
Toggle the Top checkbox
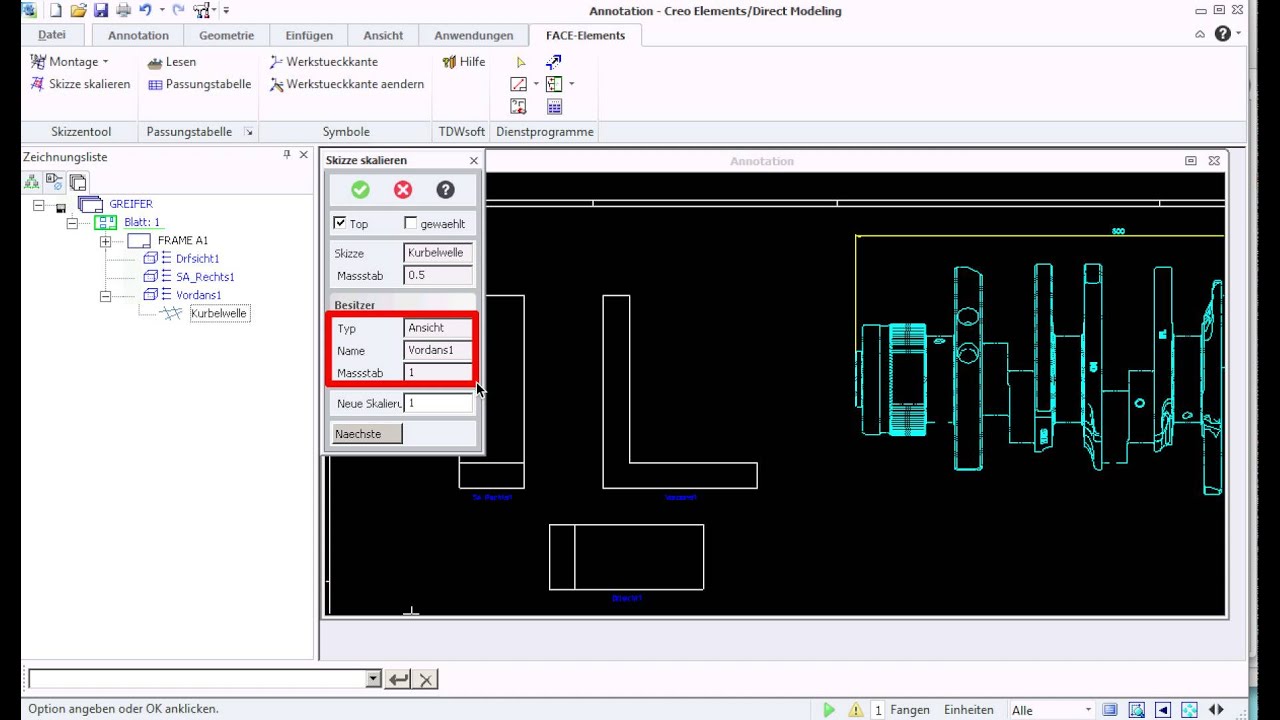(x=340, y=223)
